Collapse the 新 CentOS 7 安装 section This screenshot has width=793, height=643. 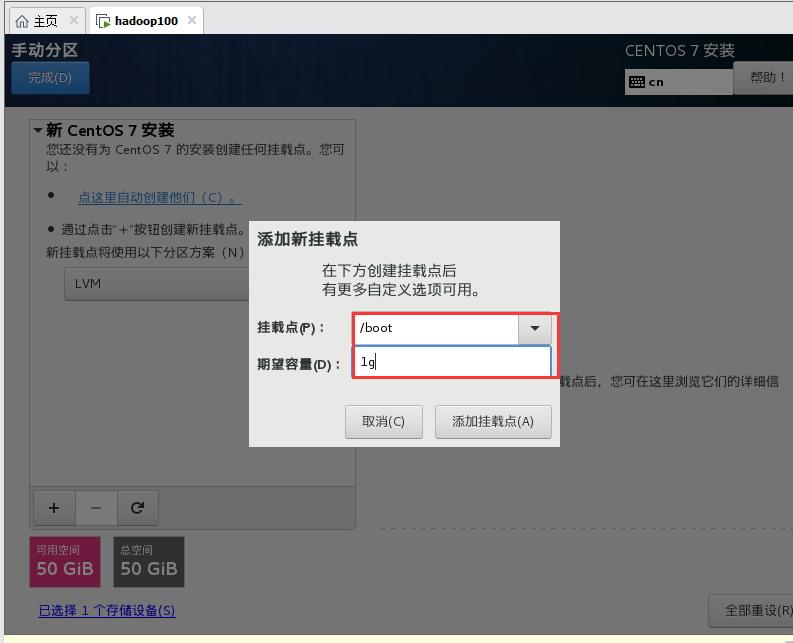click(38, 131)
